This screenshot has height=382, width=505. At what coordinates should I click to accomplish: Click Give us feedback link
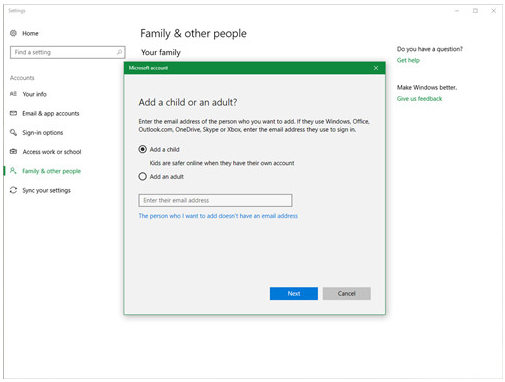(419, 98)
